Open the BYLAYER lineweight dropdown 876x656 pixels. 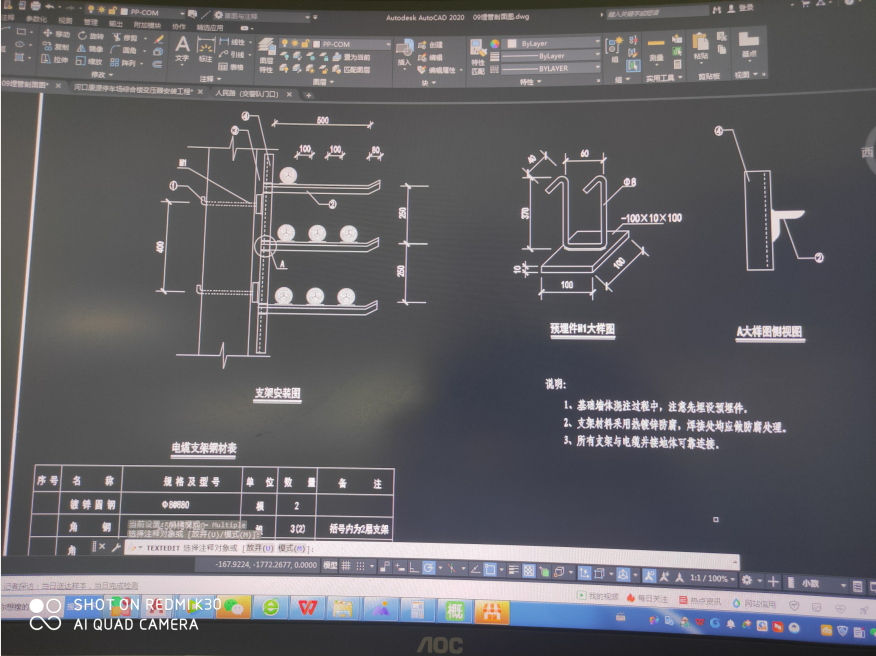click(551, 68)
